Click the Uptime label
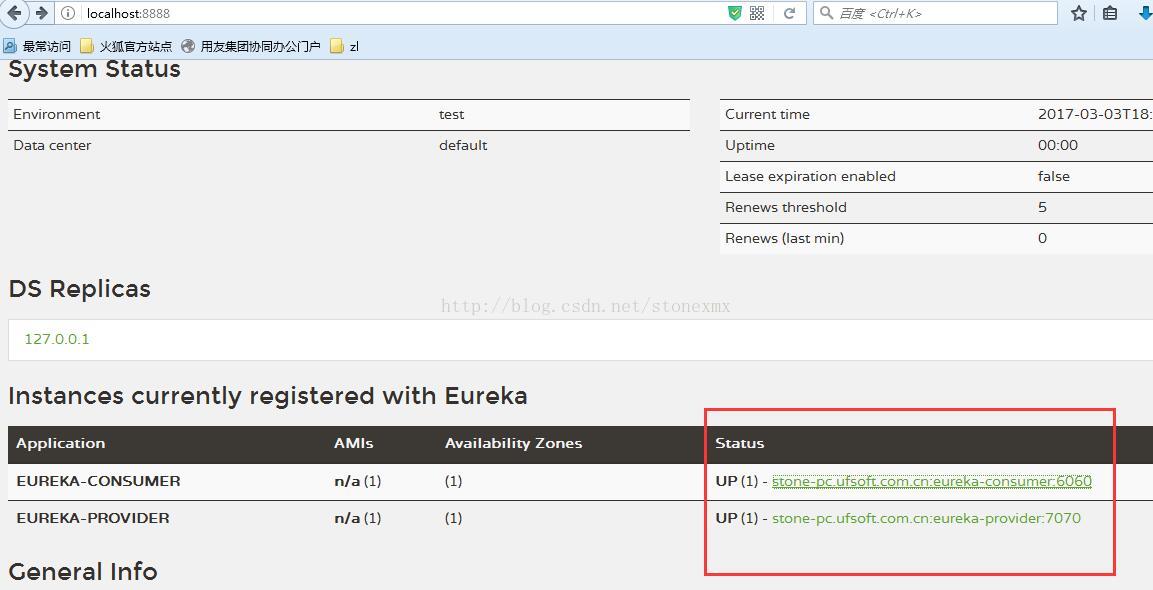 750,146
